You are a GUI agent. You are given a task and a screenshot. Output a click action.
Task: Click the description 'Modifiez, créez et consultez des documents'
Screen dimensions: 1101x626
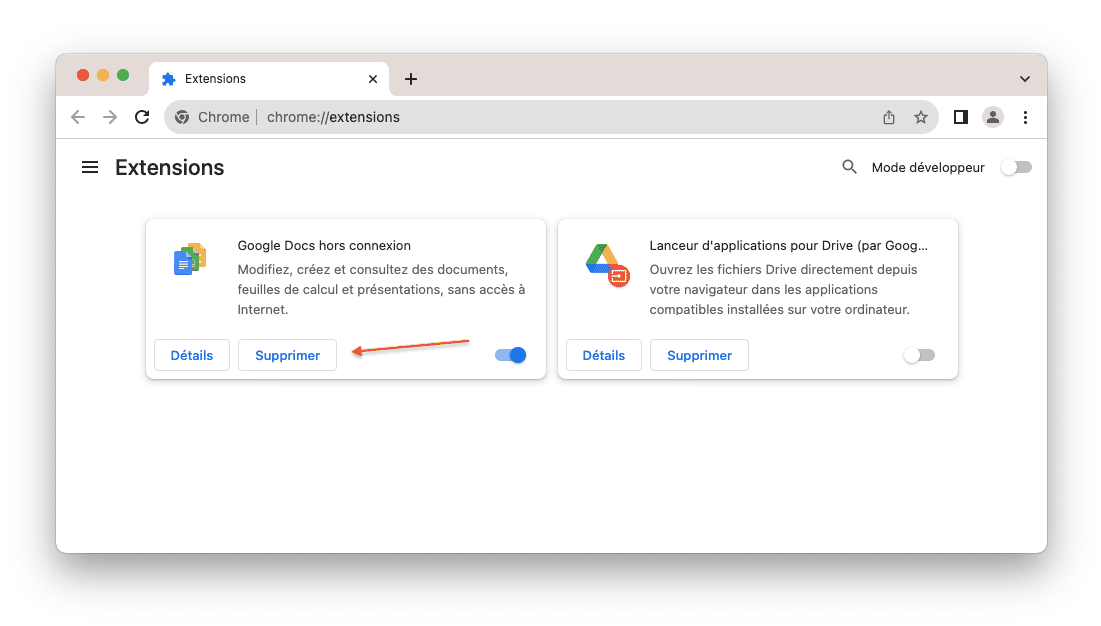(381, 289)
